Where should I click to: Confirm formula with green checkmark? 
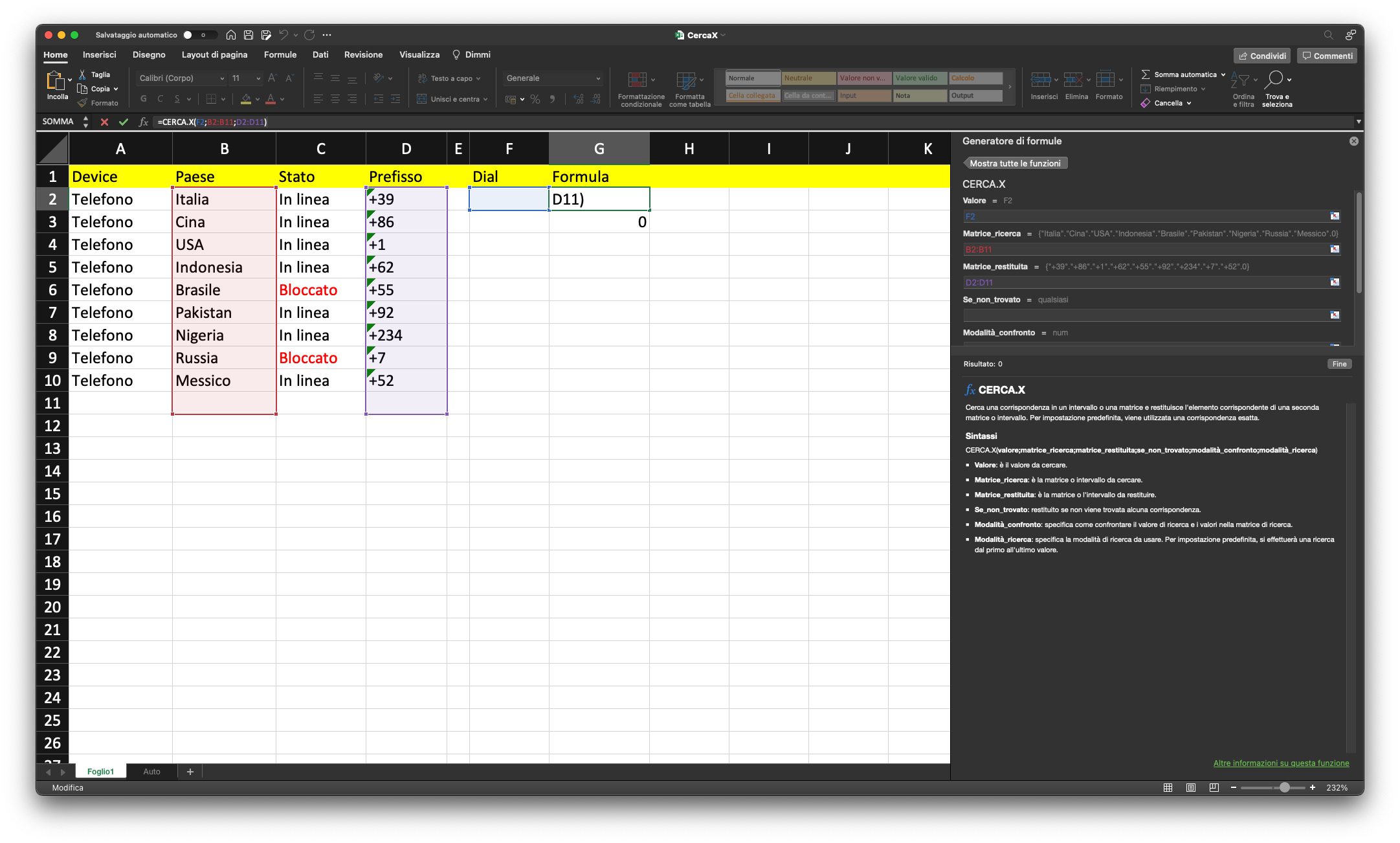point(124,122)
